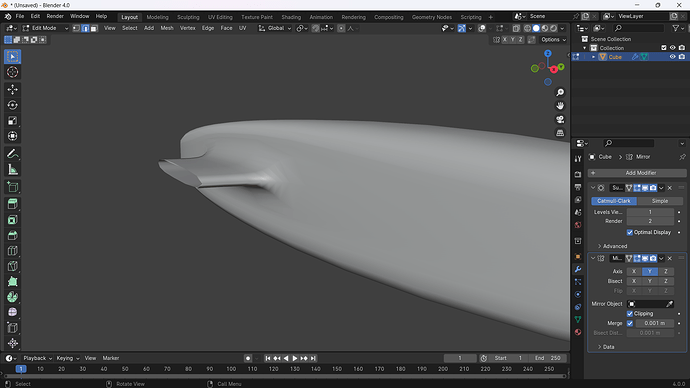Toggle mirror Axis Z button
Screen dimensions: 690x388
666,271
